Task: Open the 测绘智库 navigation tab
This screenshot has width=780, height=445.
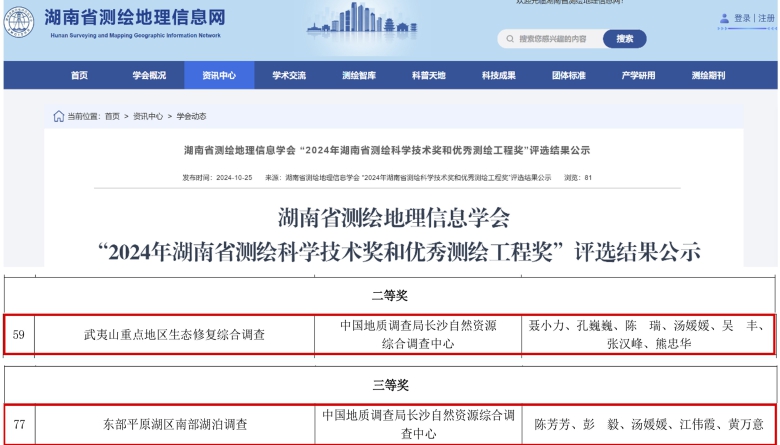Action: click(x=359, y=75)
